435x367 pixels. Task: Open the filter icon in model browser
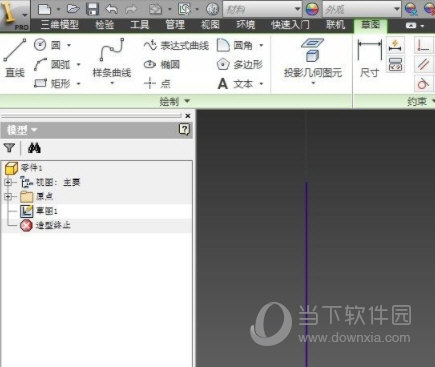pyautogui.click(x=9, y=148)
